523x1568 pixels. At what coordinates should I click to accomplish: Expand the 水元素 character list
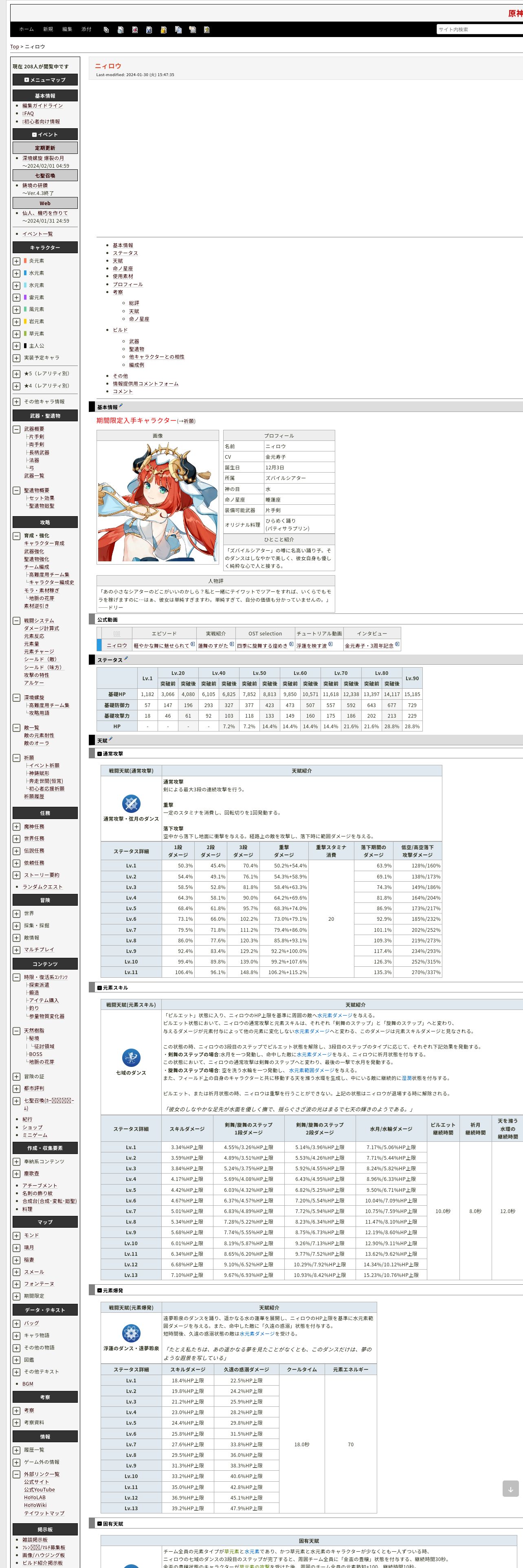click(16, 273)
